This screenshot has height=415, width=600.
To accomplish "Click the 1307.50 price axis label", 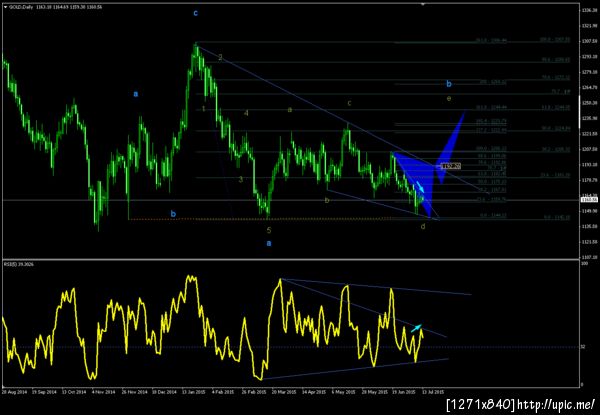I will coord(588,41).
